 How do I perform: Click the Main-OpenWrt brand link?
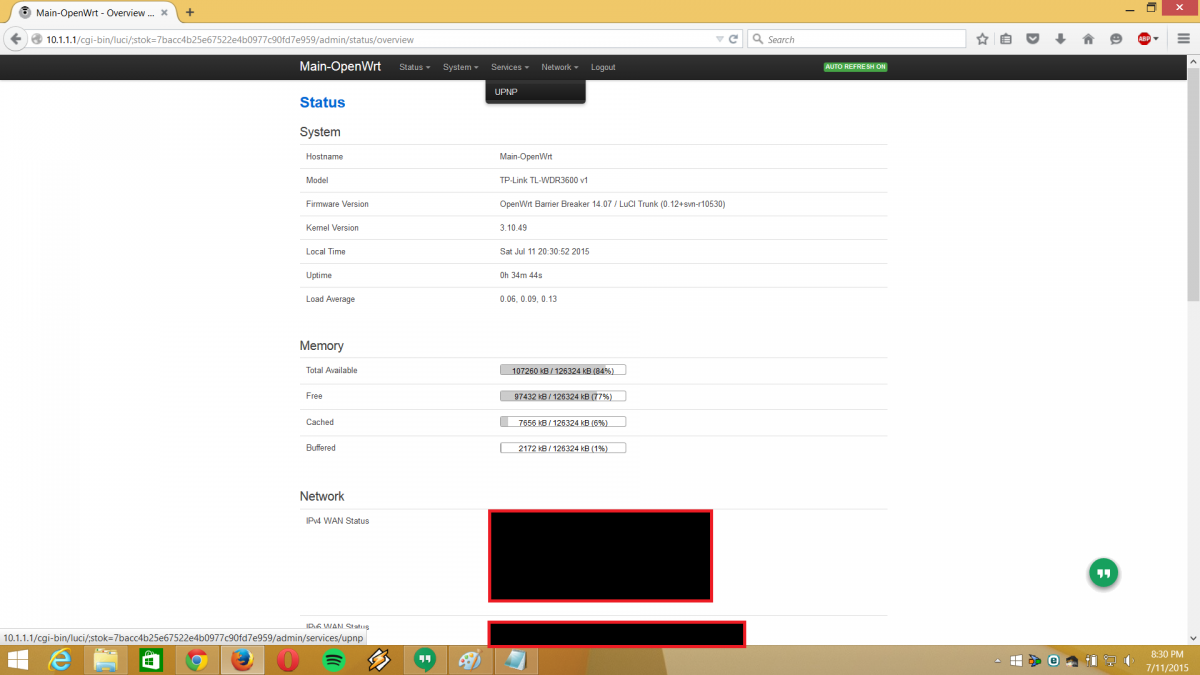341,67
